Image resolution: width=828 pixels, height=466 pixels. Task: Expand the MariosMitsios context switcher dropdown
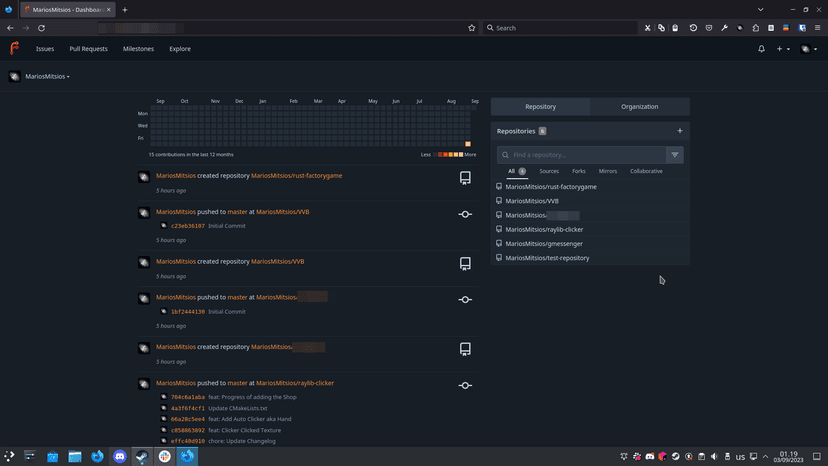[x=46, y=77]
